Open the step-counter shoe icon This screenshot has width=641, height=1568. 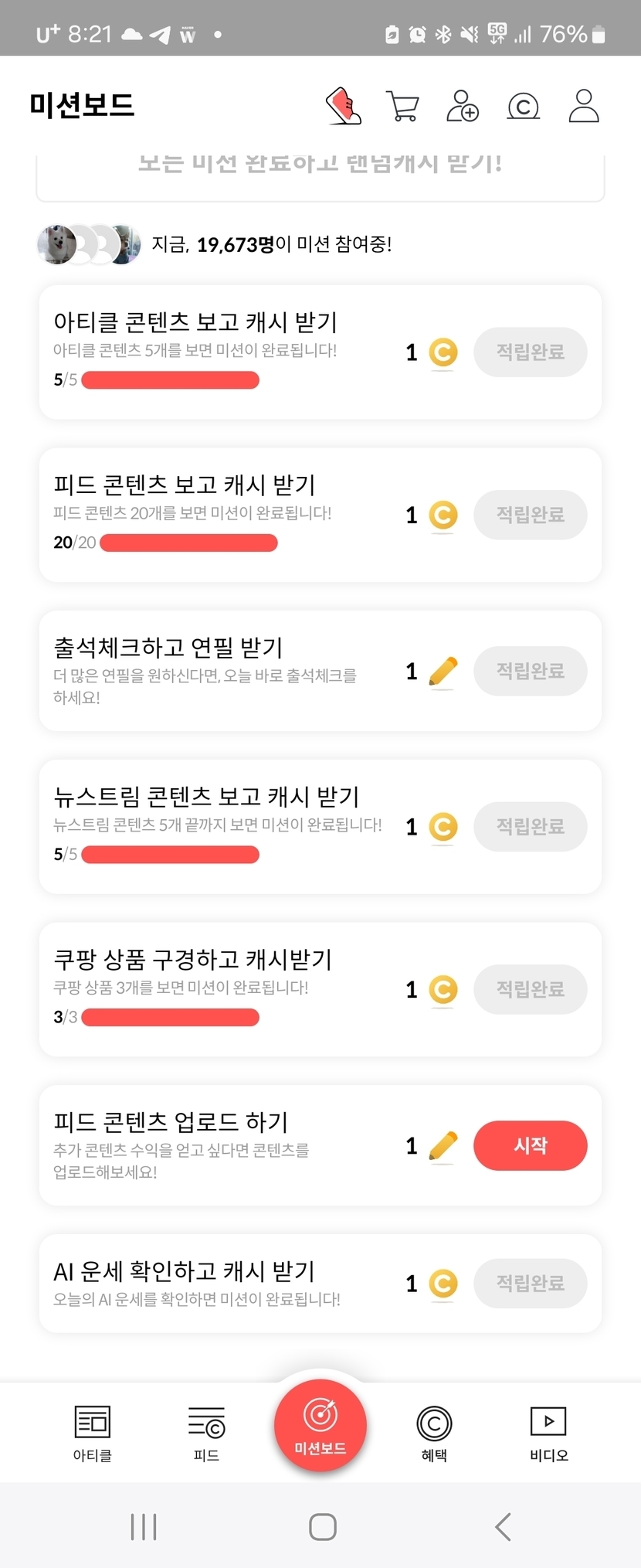pos(344,106)
